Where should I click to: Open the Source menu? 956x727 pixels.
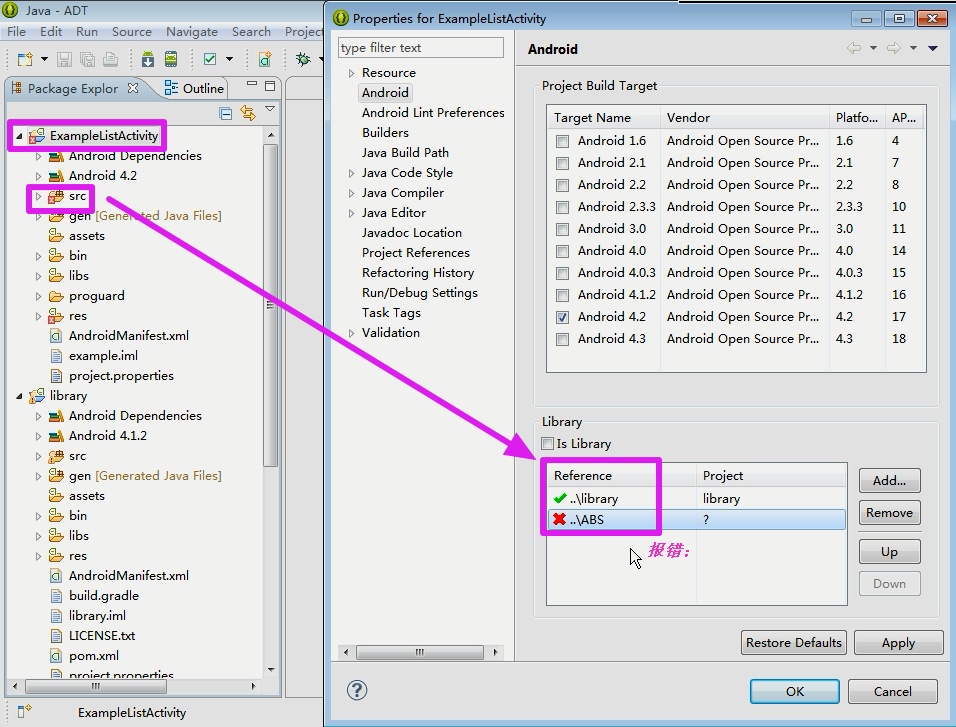pos(132,32)
